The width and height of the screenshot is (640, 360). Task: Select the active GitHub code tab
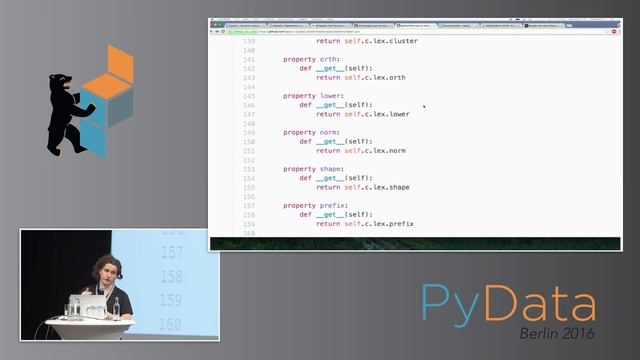point(416,26)
